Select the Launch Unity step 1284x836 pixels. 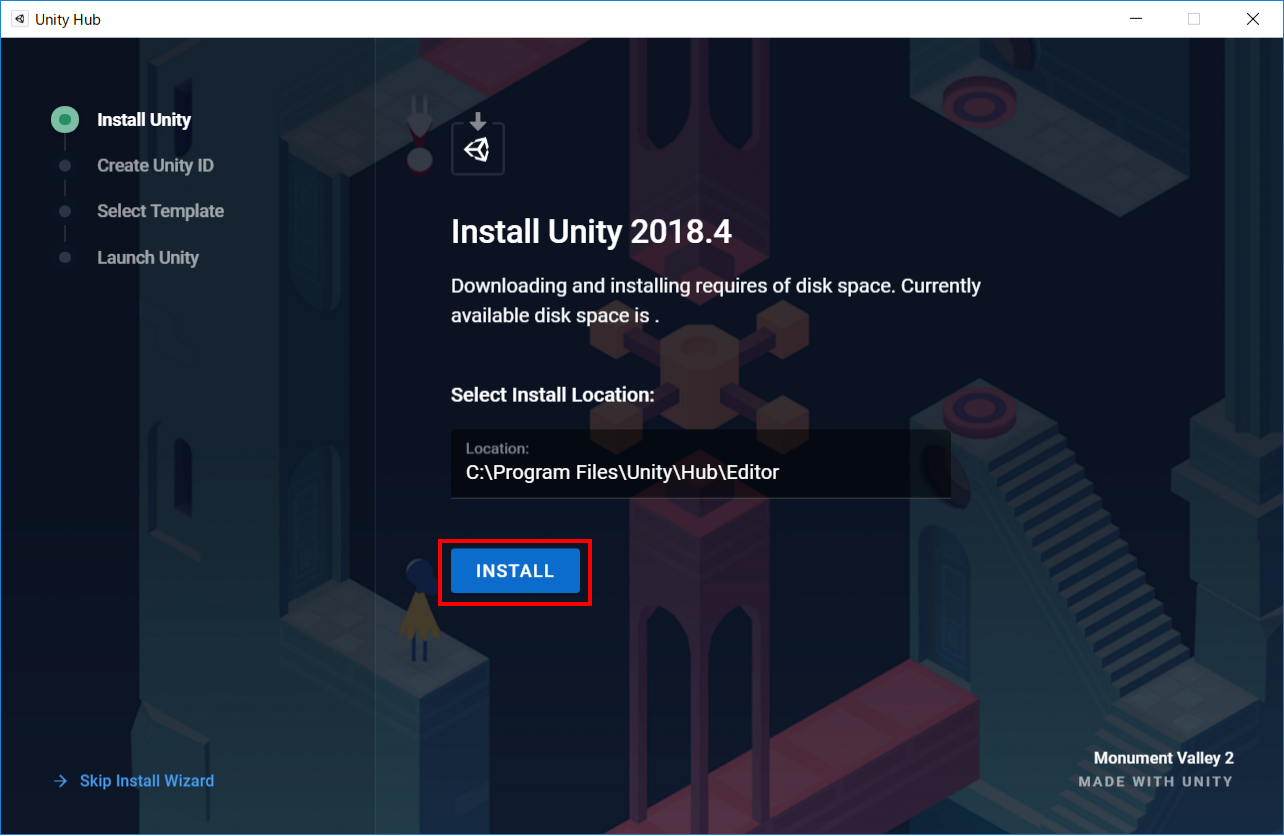[148, 258]
